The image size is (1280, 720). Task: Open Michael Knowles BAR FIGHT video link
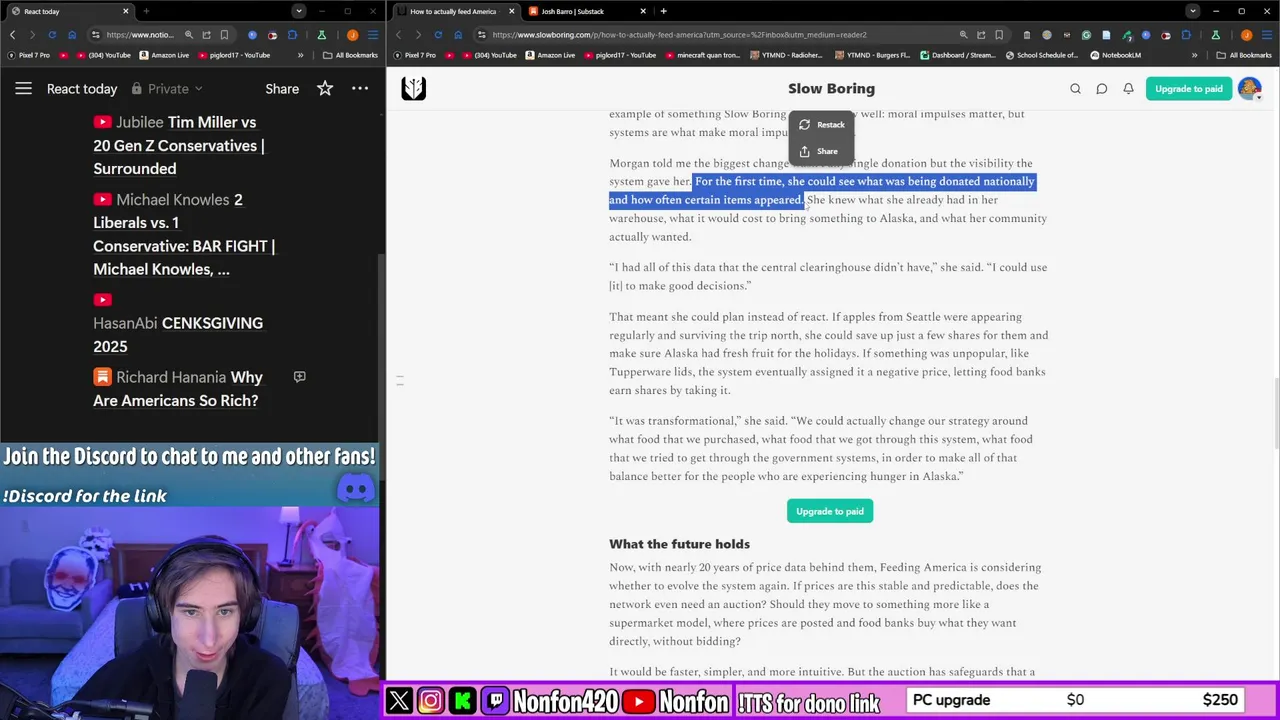tap(184, 234)
